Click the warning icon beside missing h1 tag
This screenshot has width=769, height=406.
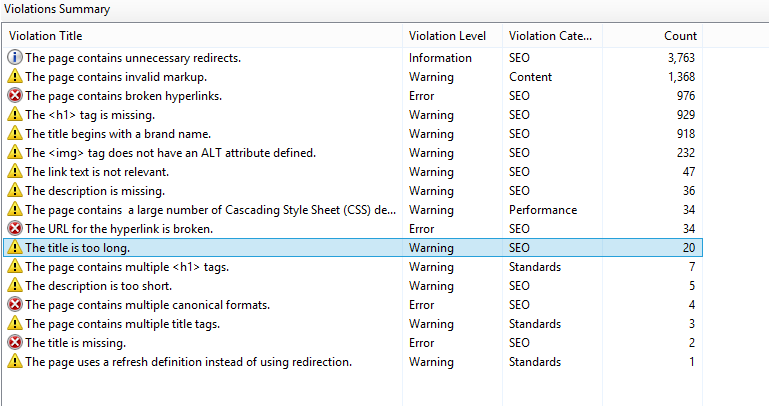pos(15,115)
